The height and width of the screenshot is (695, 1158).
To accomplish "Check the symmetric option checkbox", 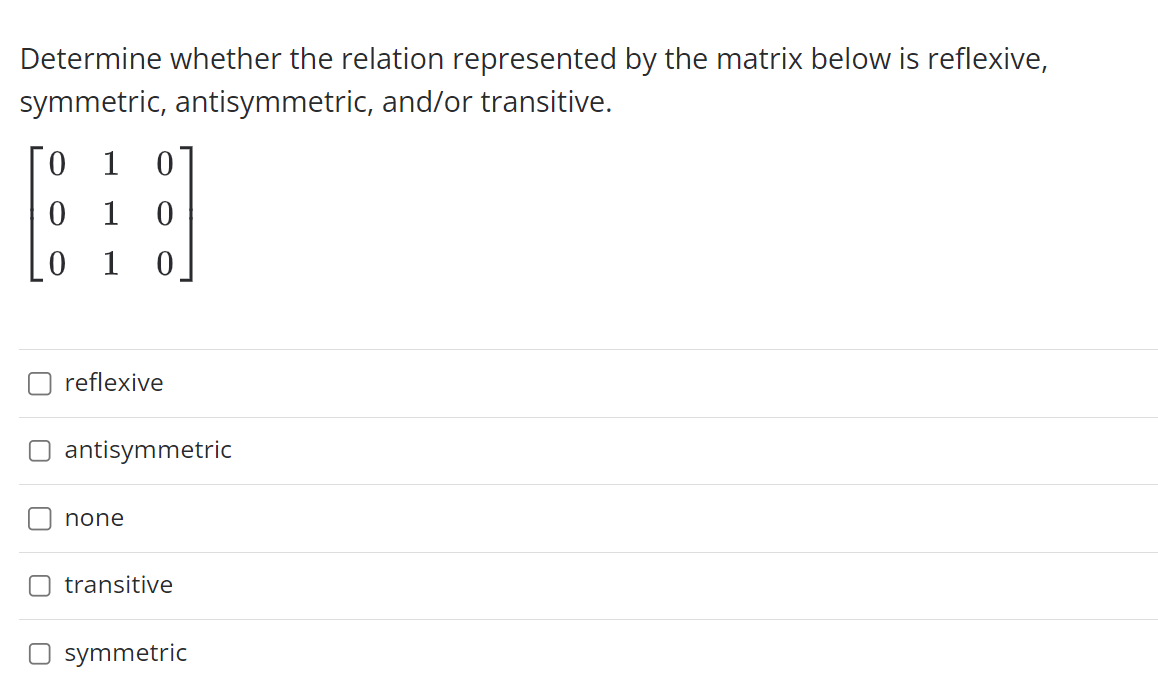I will coord(39,653).
